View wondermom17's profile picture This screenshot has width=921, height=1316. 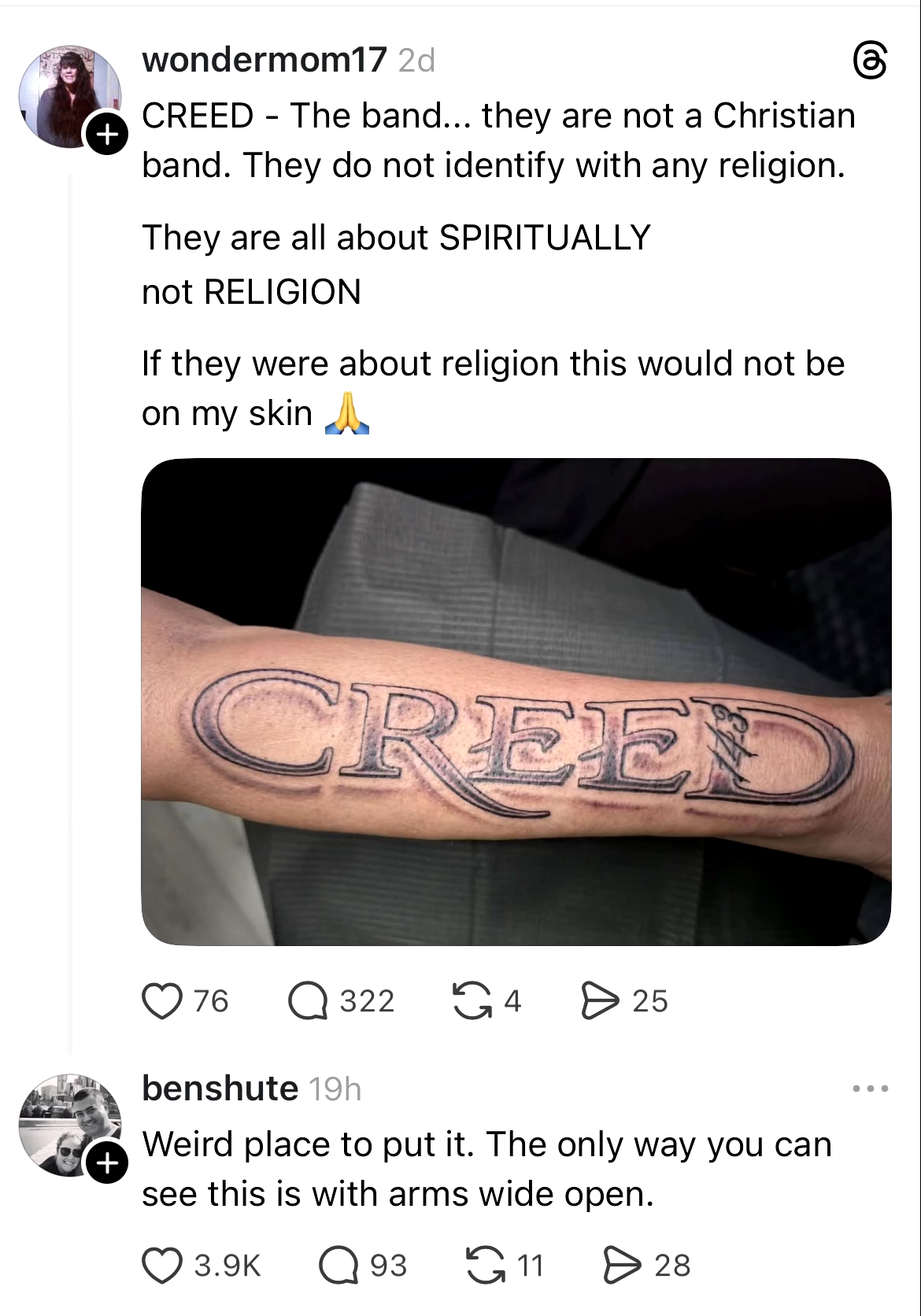coord(70,96)
